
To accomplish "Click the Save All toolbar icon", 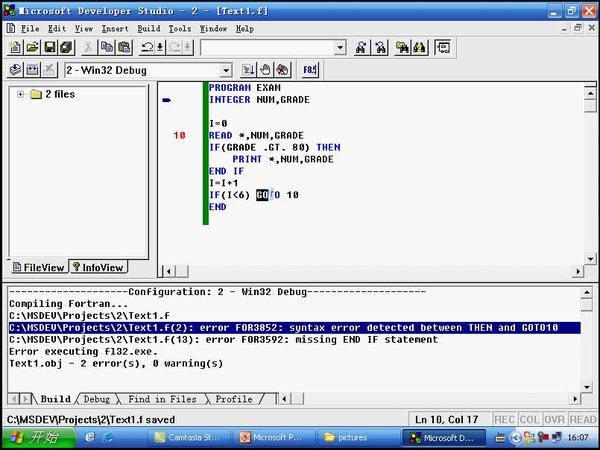I will coord(65,47).
